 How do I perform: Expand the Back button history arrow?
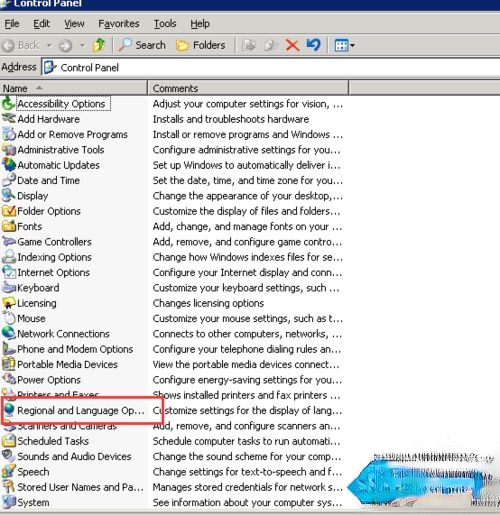49,45
